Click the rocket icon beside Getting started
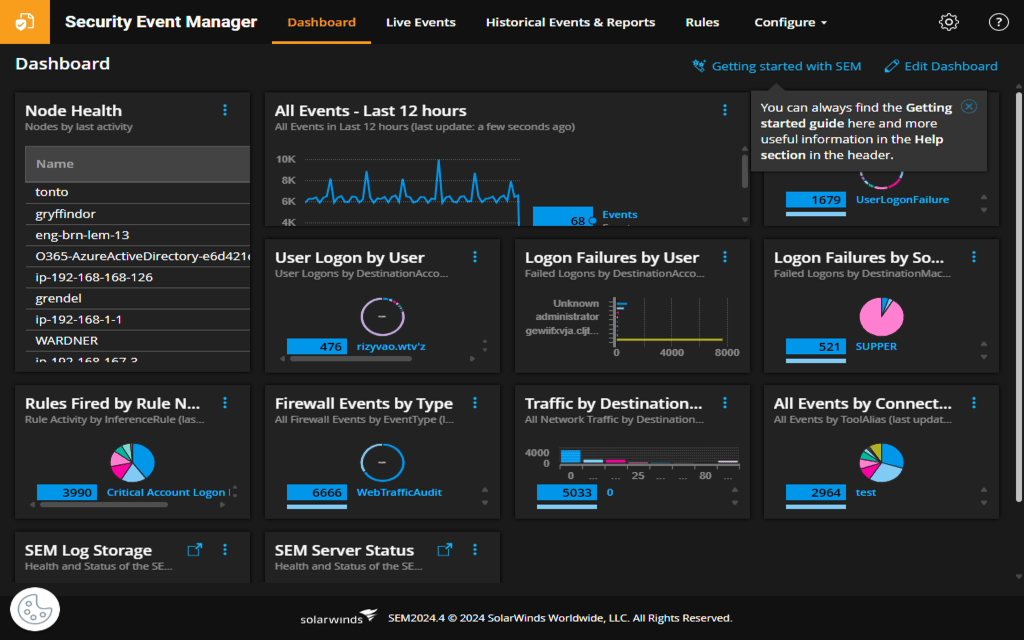 [x=699, y=66]
